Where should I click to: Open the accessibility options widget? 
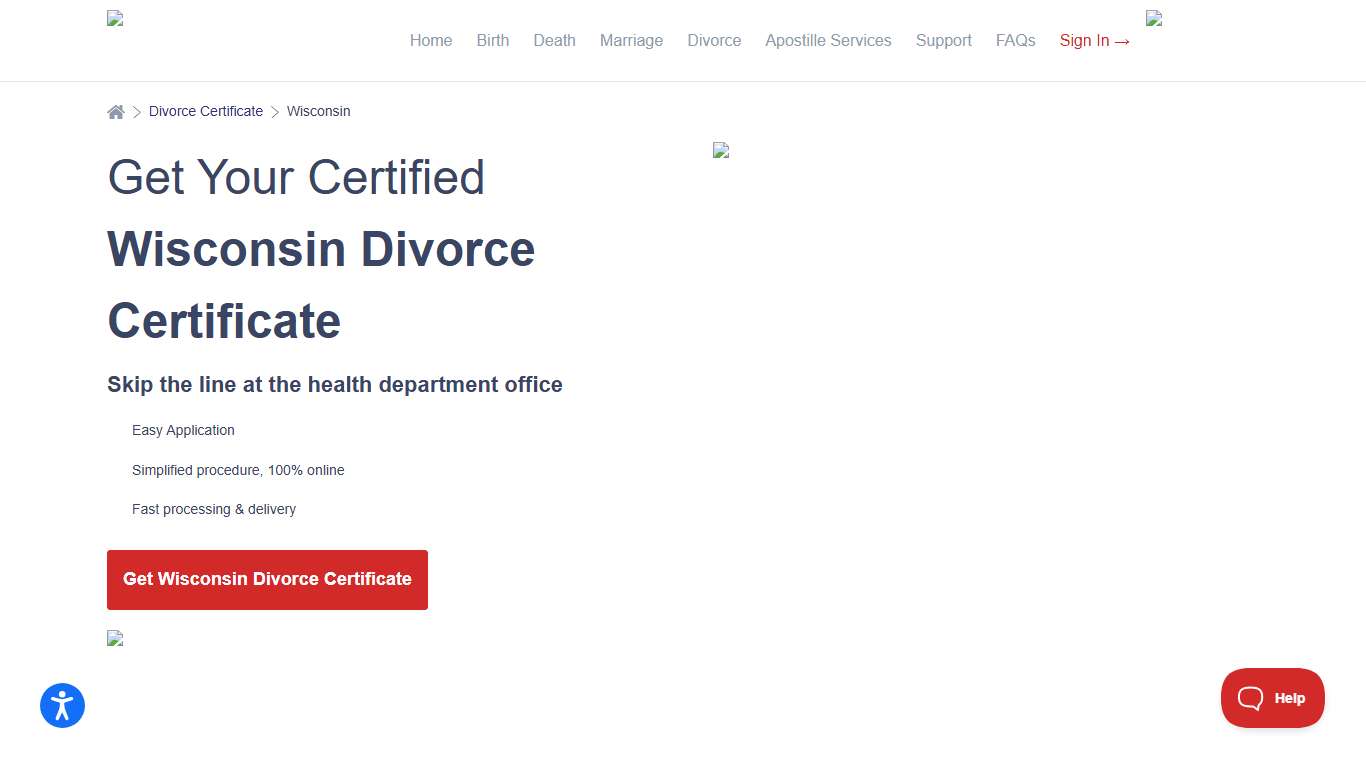(62, 705)
